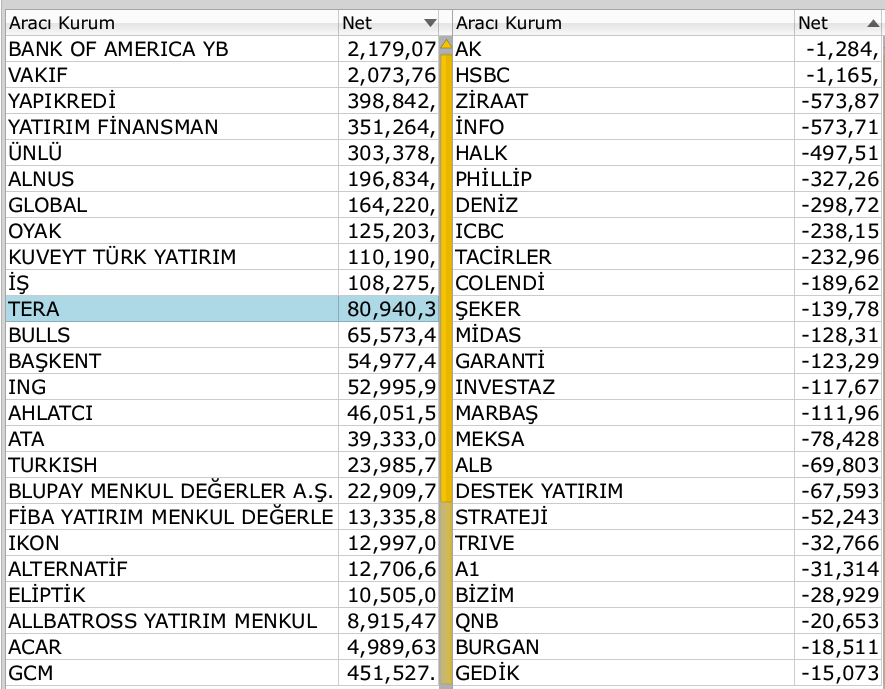
Task: Select the BURGAN row
Action: click(x=668, y=647)
